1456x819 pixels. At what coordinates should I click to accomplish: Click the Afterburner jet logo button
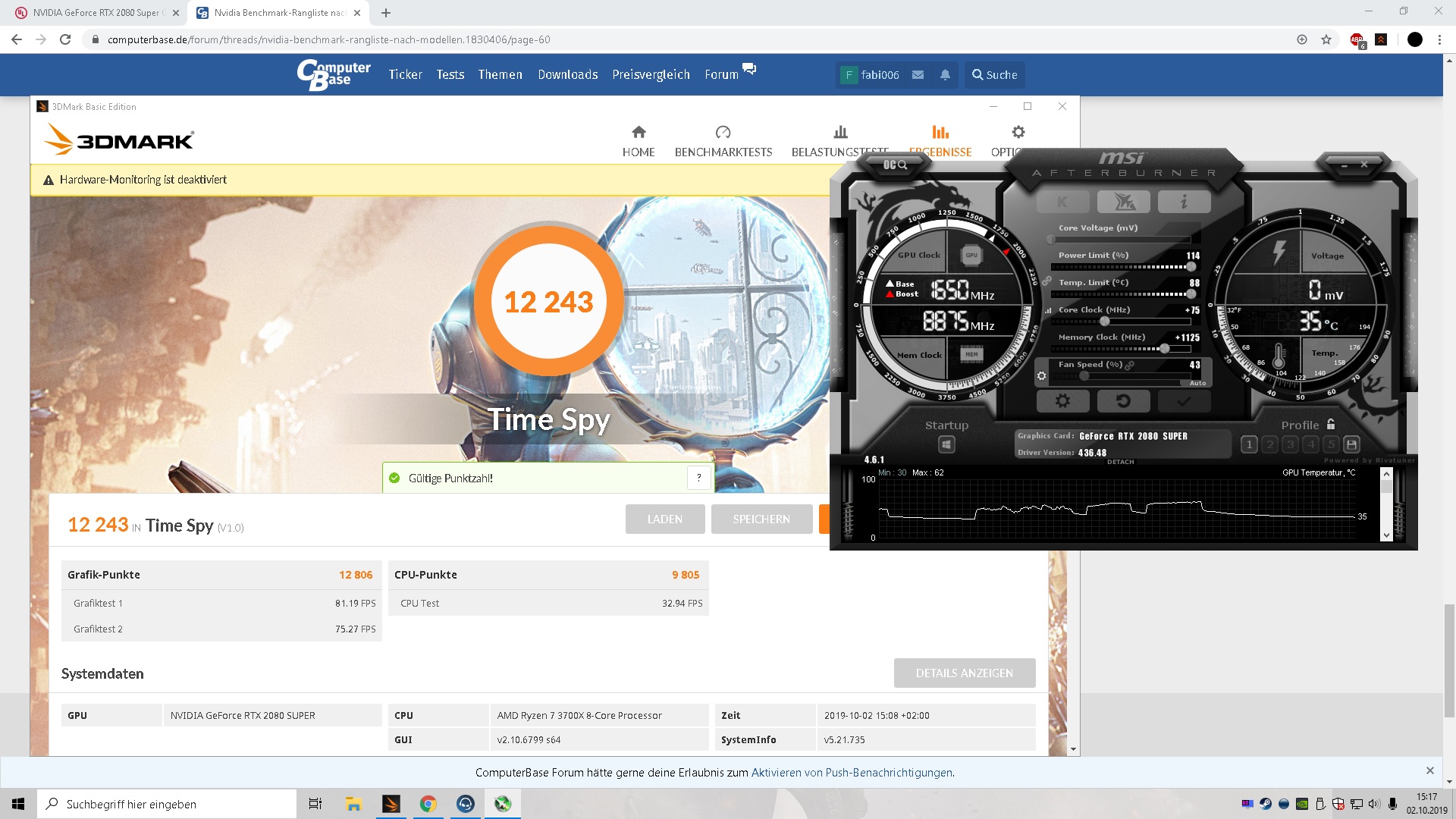[1123, 202]
